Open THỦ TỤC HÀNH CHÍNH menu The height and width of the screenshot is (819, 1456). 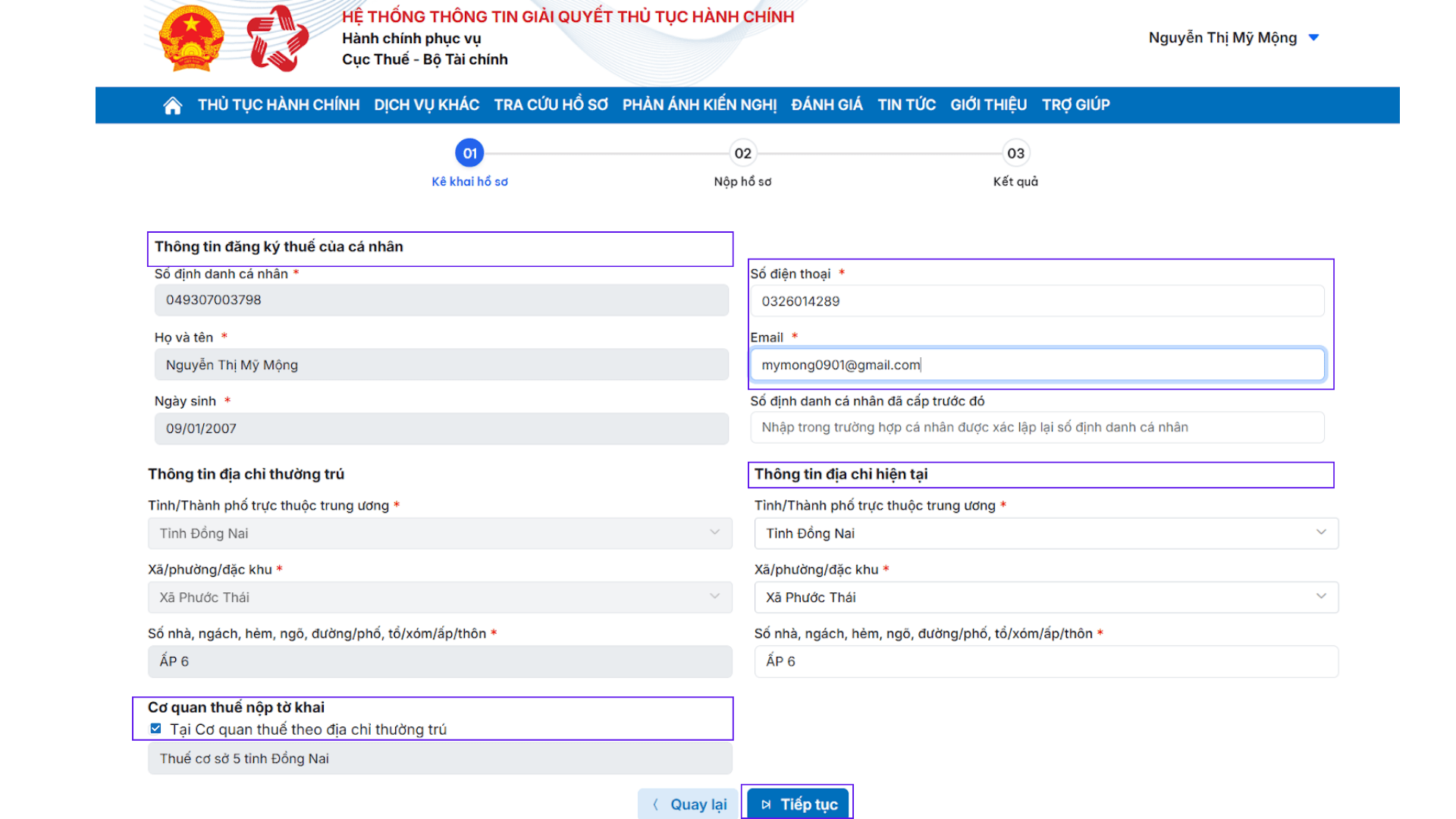tap(278, 105)
